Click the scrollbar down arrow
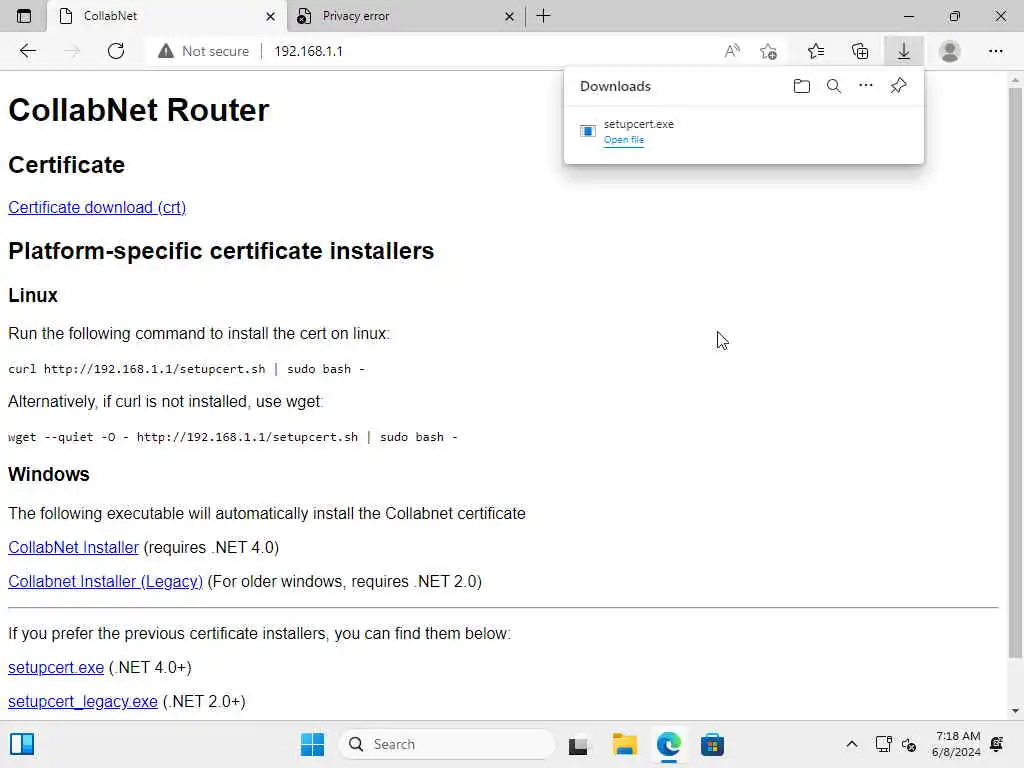 1014,711
